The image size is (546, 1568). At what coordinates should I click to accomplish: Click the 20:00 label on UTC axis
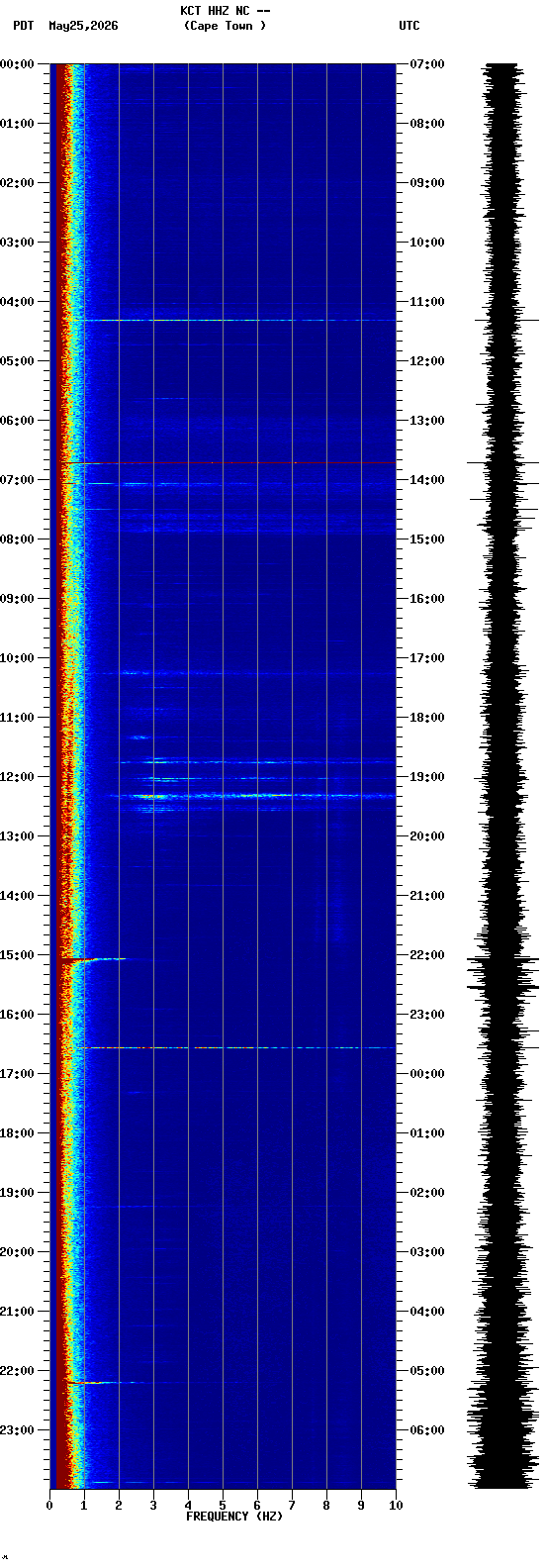tap(427, 836)
